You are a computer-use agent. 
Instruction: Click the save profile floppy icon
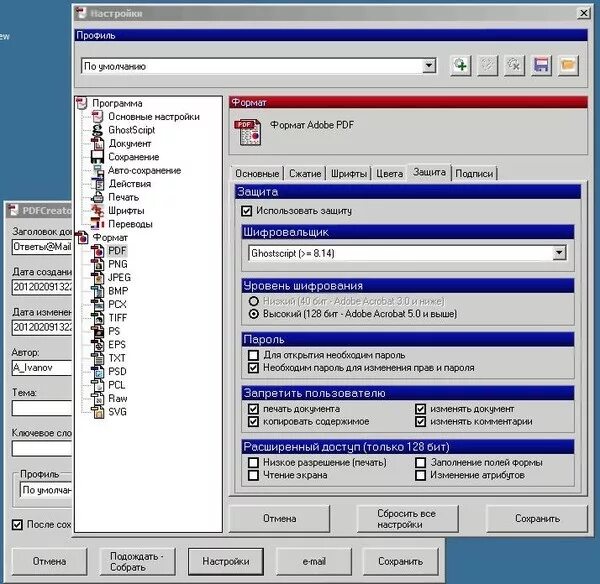tap(541, 65)
